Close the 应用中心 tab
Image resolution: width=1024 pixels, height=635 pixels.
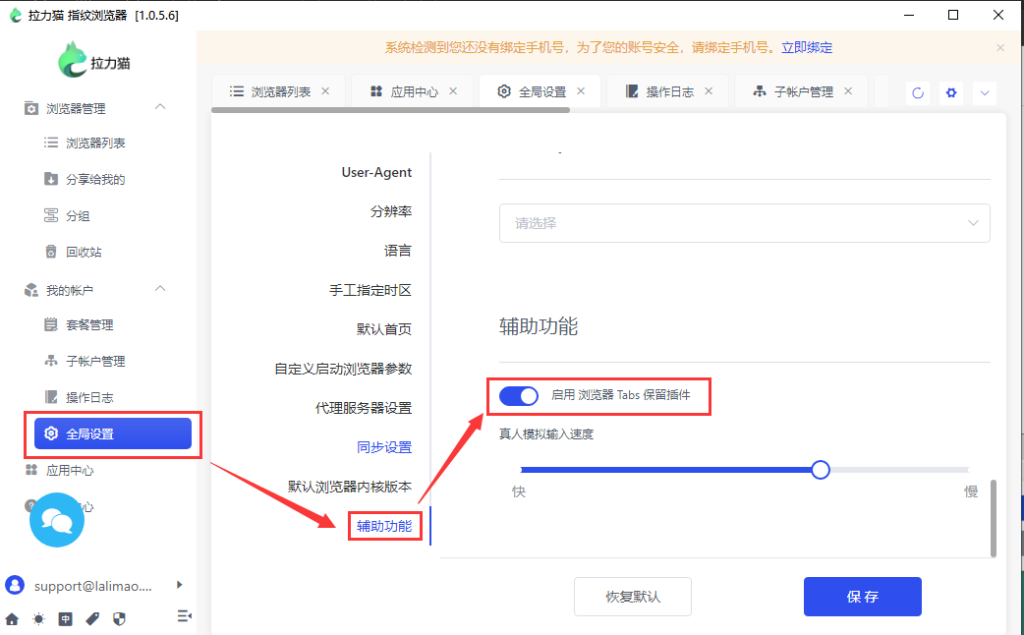pos(453,91)
